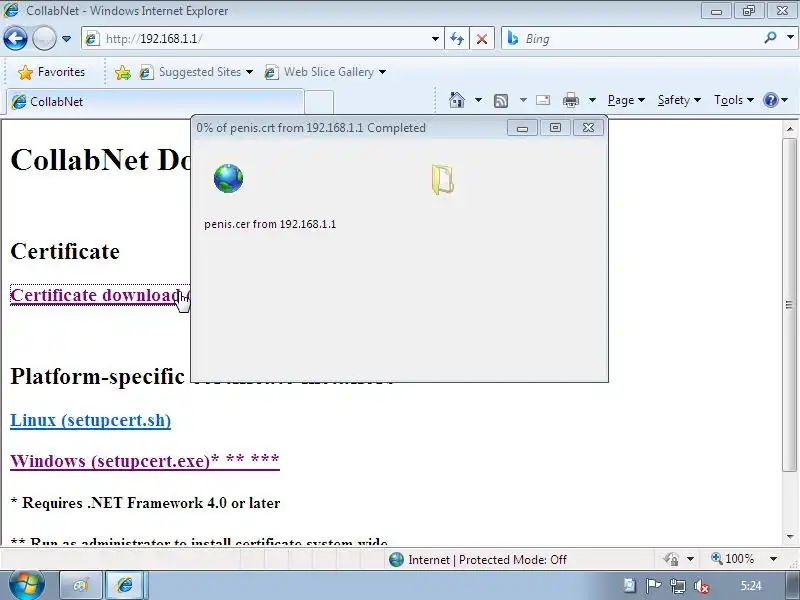Click the RSS feeds icon

coord(501,101)
